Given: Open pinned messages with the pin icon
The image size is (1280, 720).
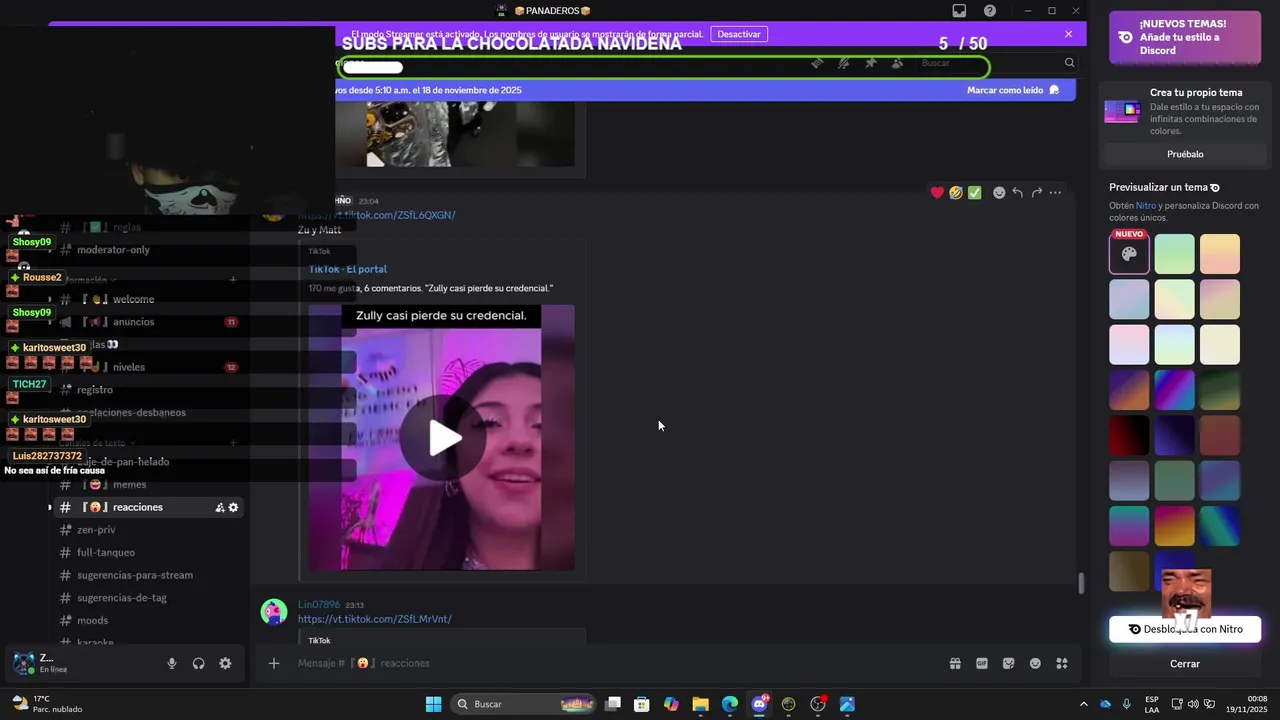Looking at the screenshot, I should coord(870,63).
